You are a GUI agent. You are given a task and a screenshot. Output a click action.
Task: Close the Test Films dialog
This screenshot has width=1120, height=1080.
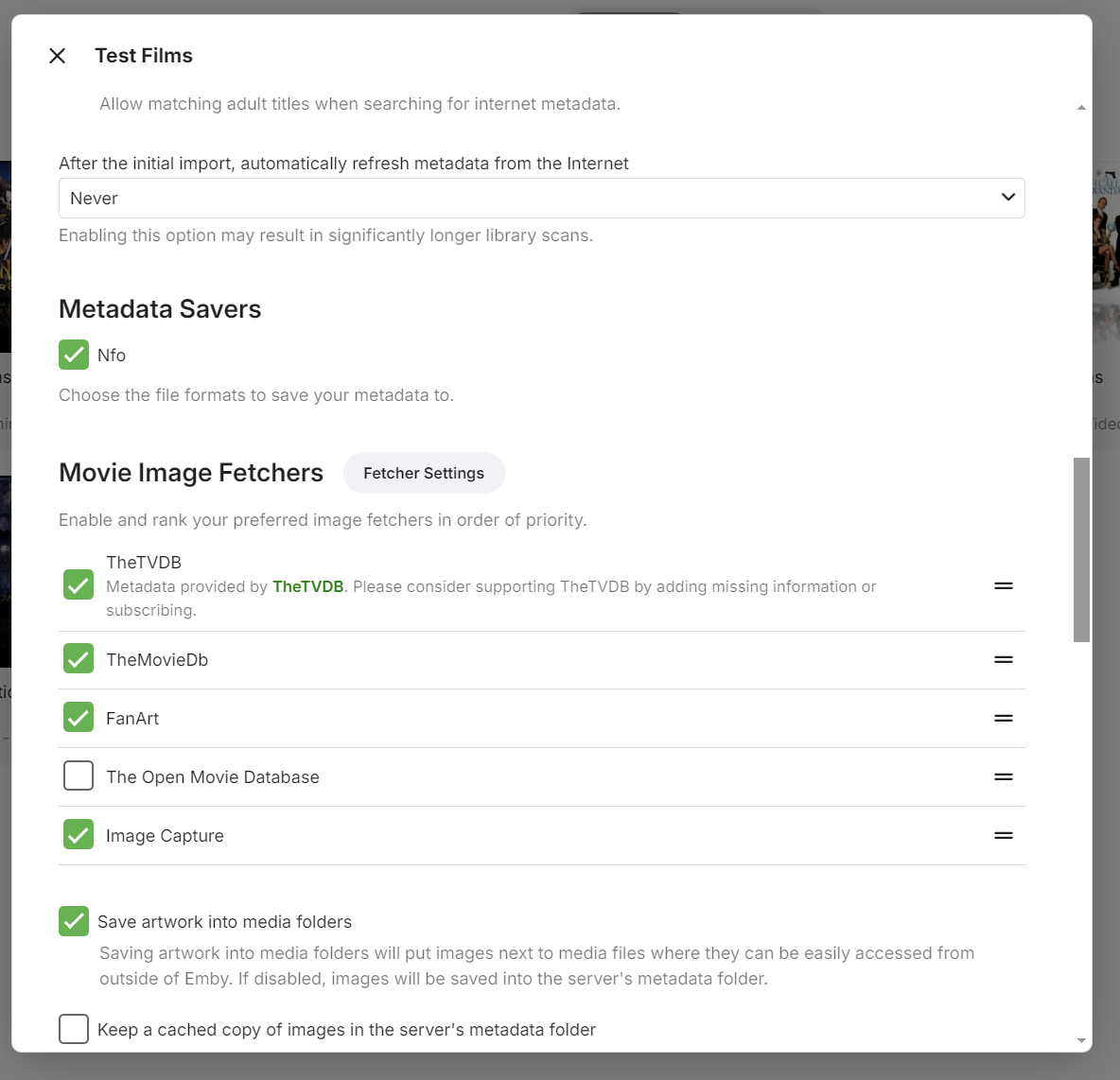57,56
